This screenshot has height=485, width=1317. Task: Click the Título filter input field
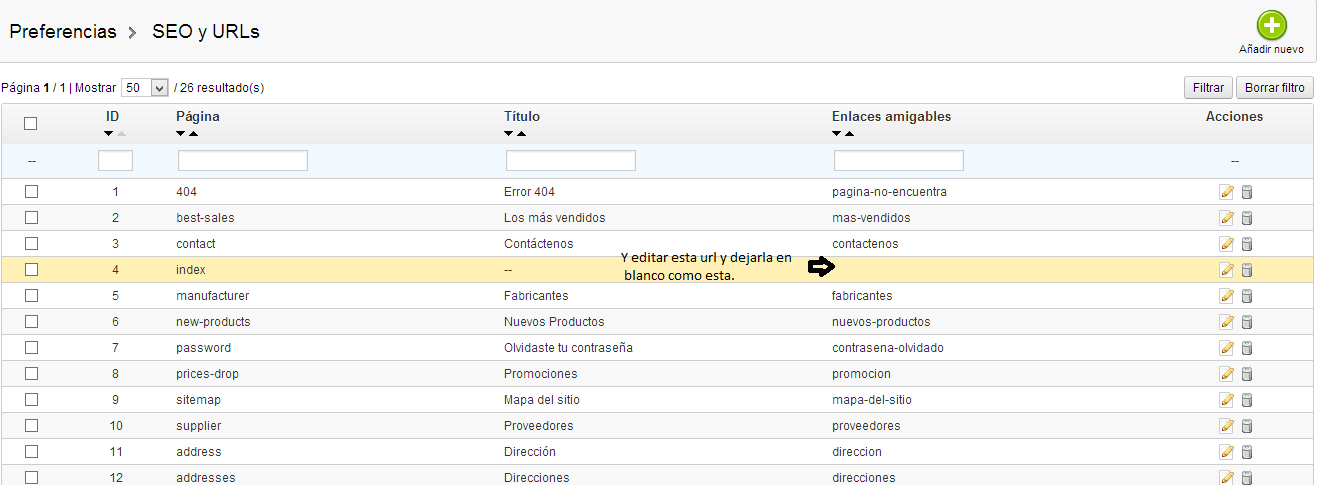(x=571, y=161)
